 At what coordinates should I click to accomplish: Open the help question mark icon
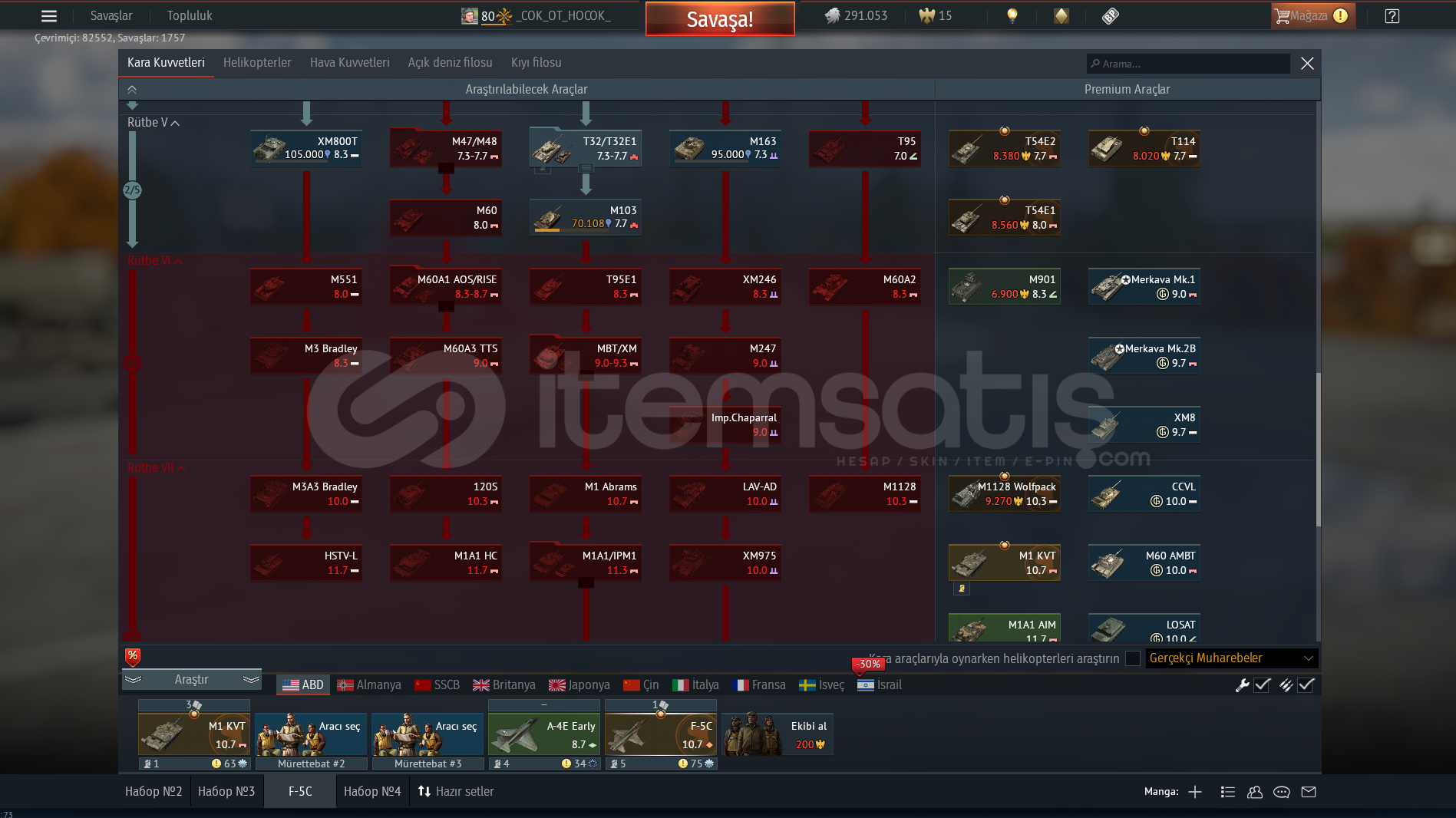pos(1392,15)
